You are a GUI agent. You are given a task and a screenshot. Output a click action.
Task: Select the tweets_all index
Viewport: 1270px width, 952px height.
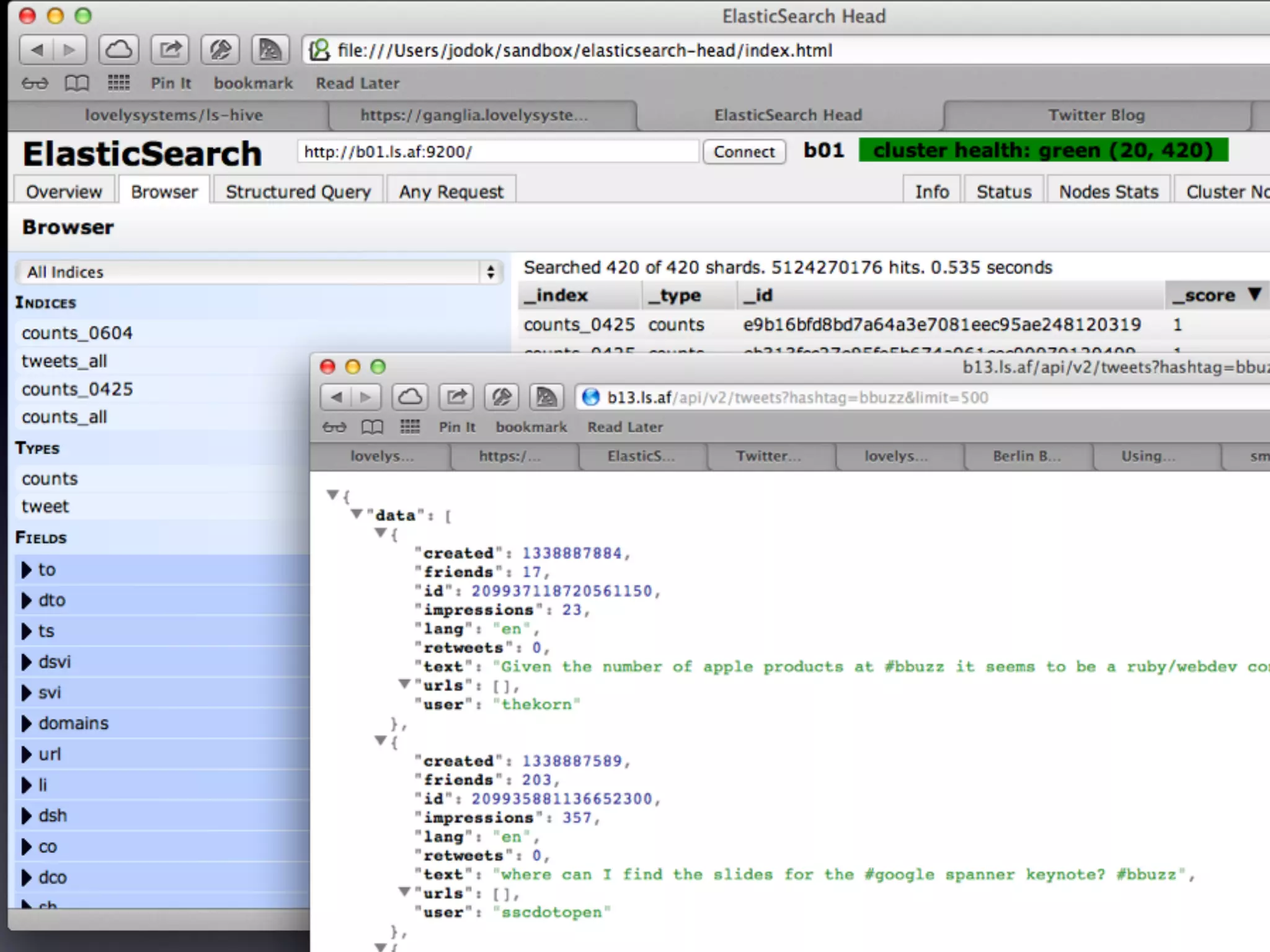64,361
